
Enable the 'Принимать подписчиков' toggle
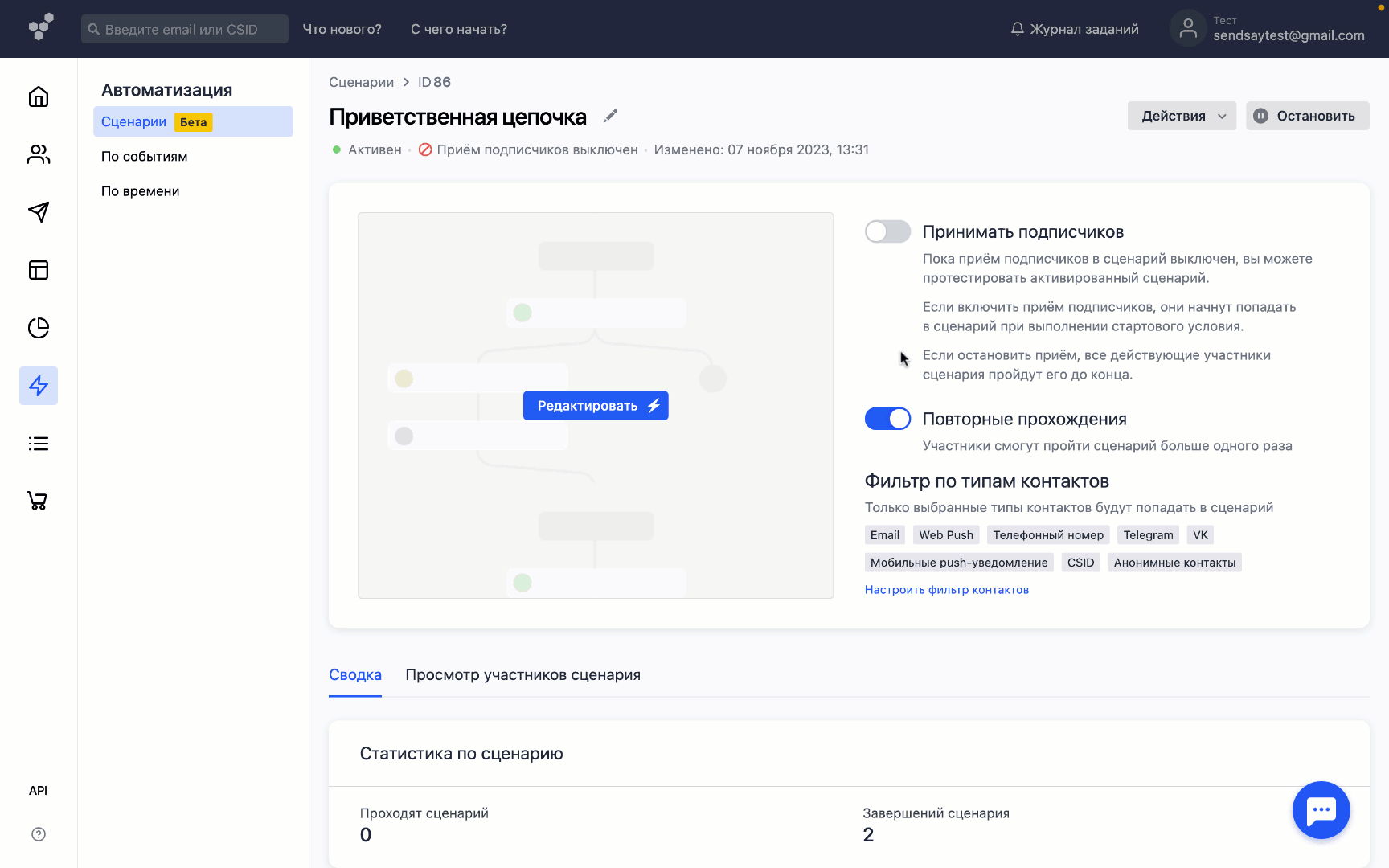(887, 231)
